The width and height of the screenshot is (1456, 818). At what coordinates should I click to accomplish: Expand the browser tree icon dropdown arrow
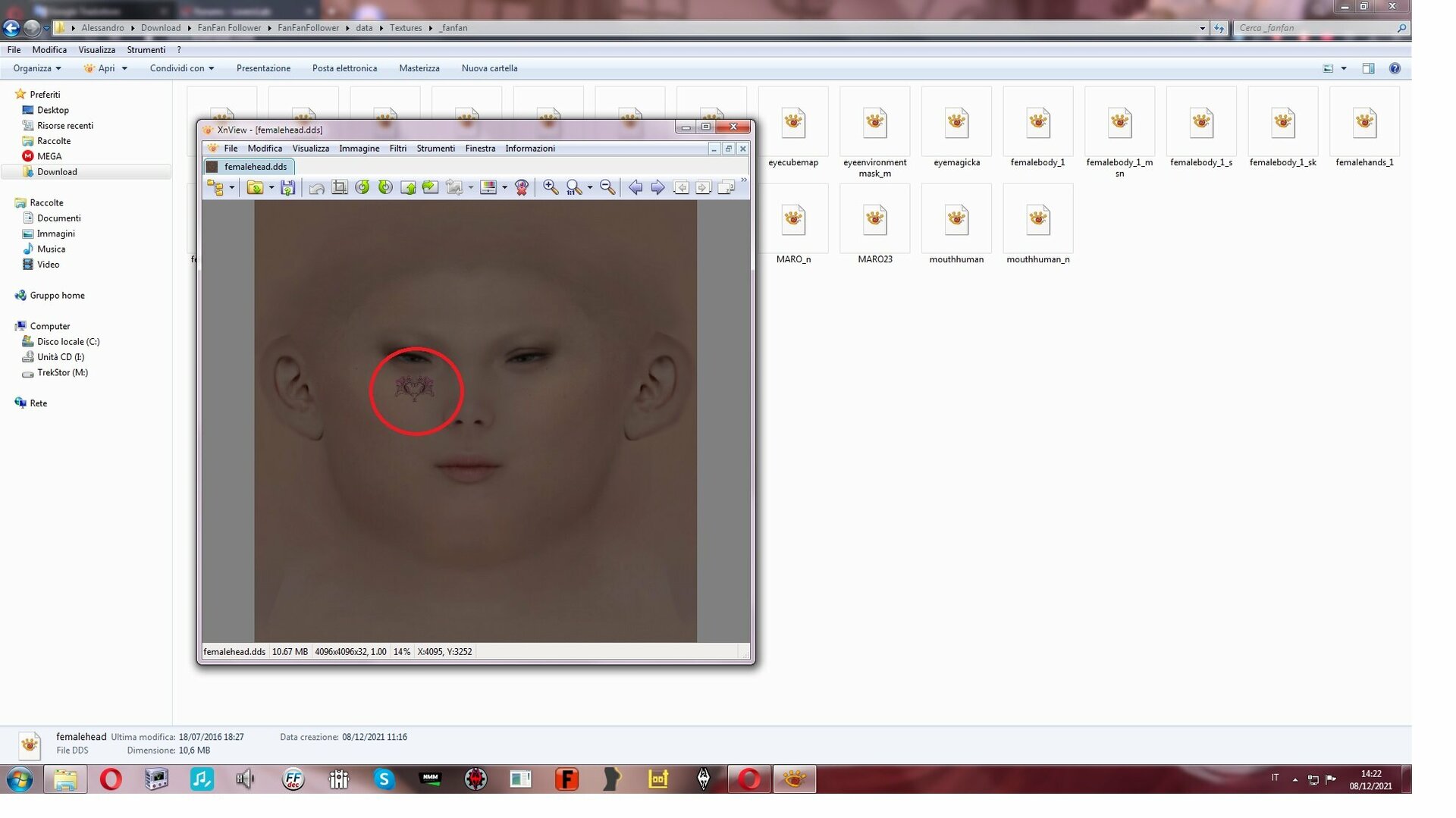(x=232, y=188)
